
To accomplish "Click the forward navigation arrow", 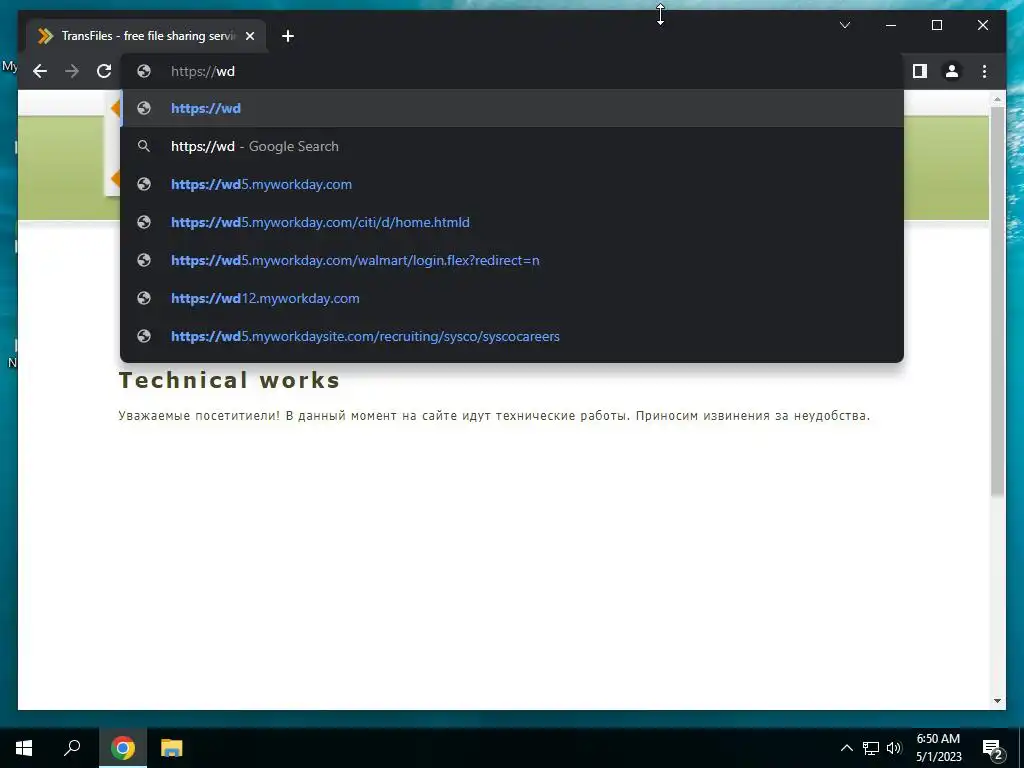I will click(72, 71).
